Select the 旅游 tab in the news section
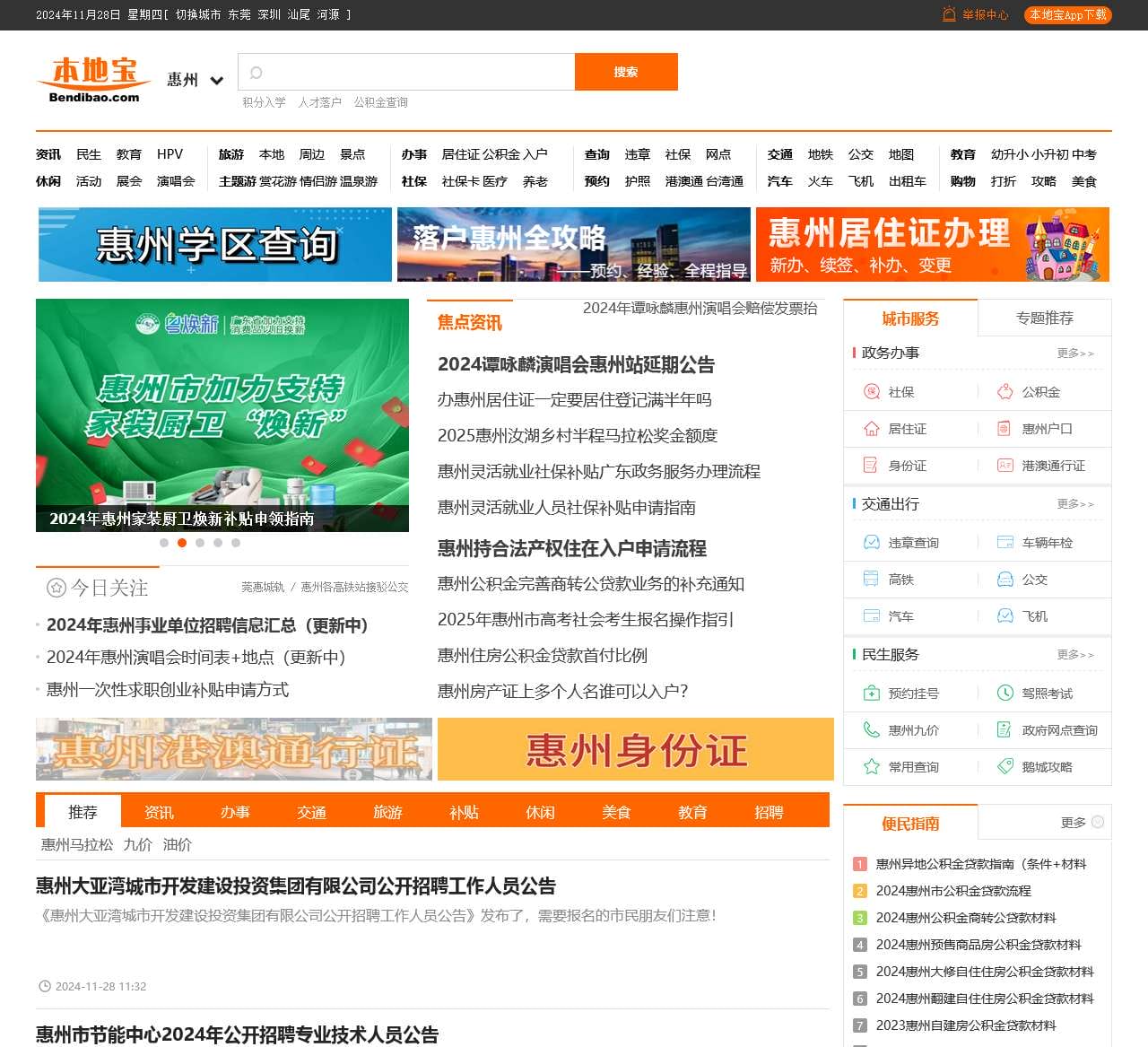1148x1047 pixels. [387, 812]
